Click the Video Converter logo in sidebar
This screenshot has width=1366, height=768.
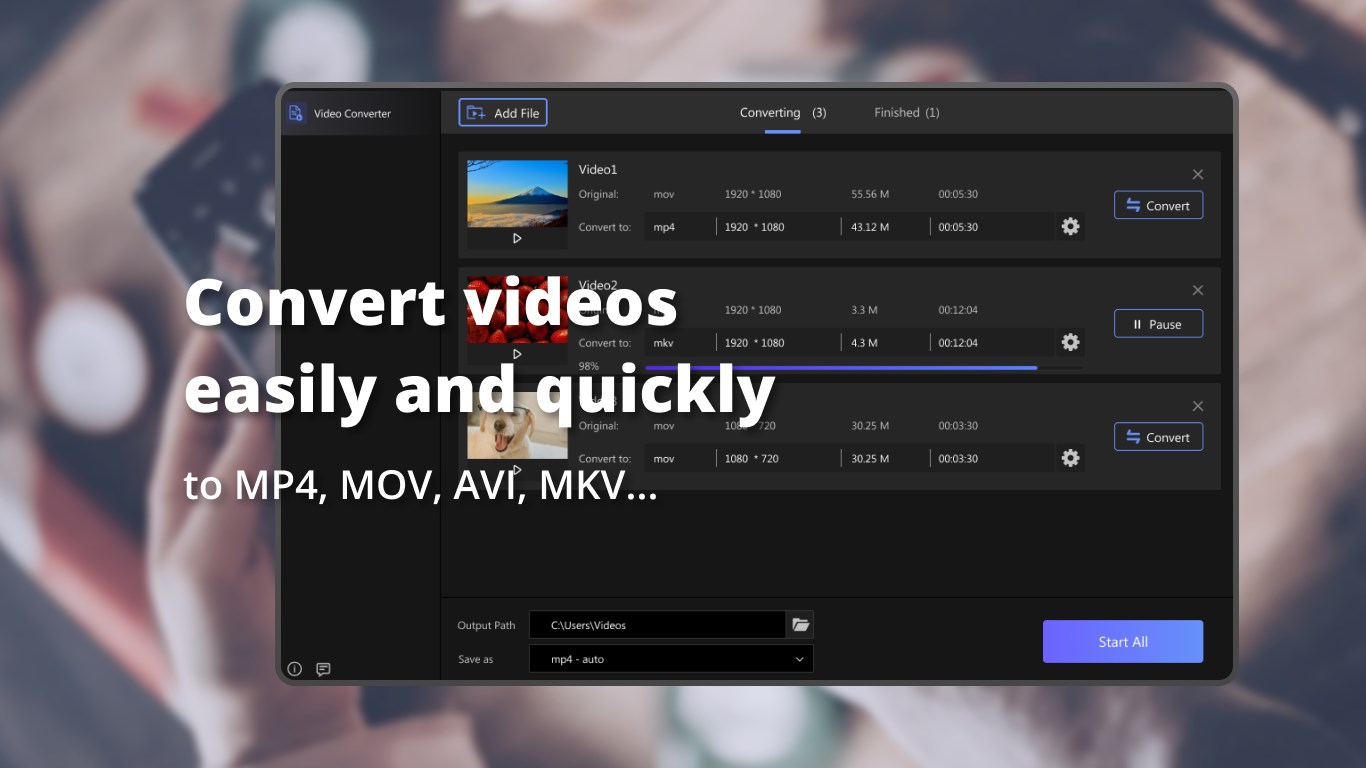(295, 112)
